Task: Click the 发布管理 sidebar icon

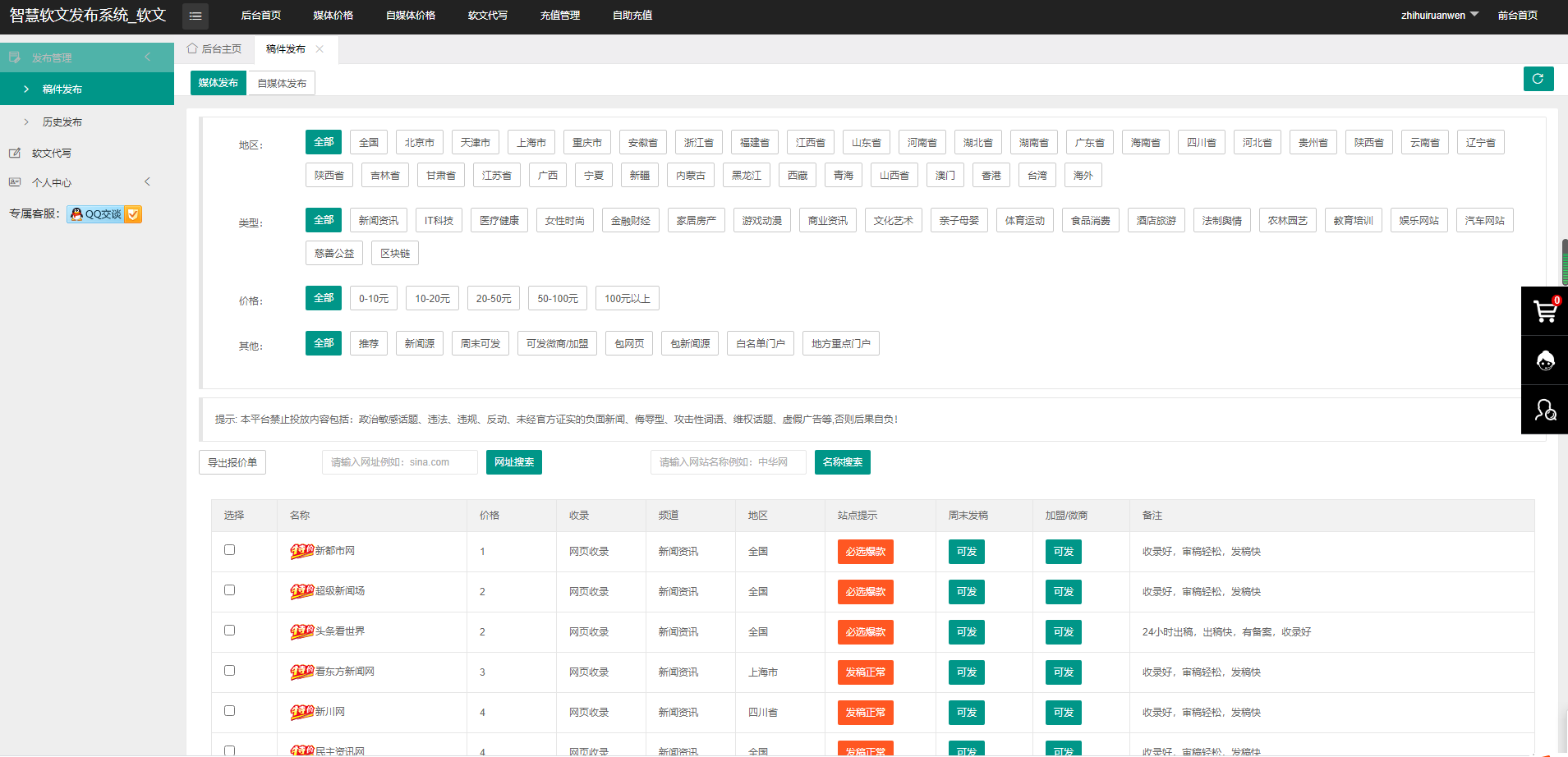Action: (x=15, y=57)
